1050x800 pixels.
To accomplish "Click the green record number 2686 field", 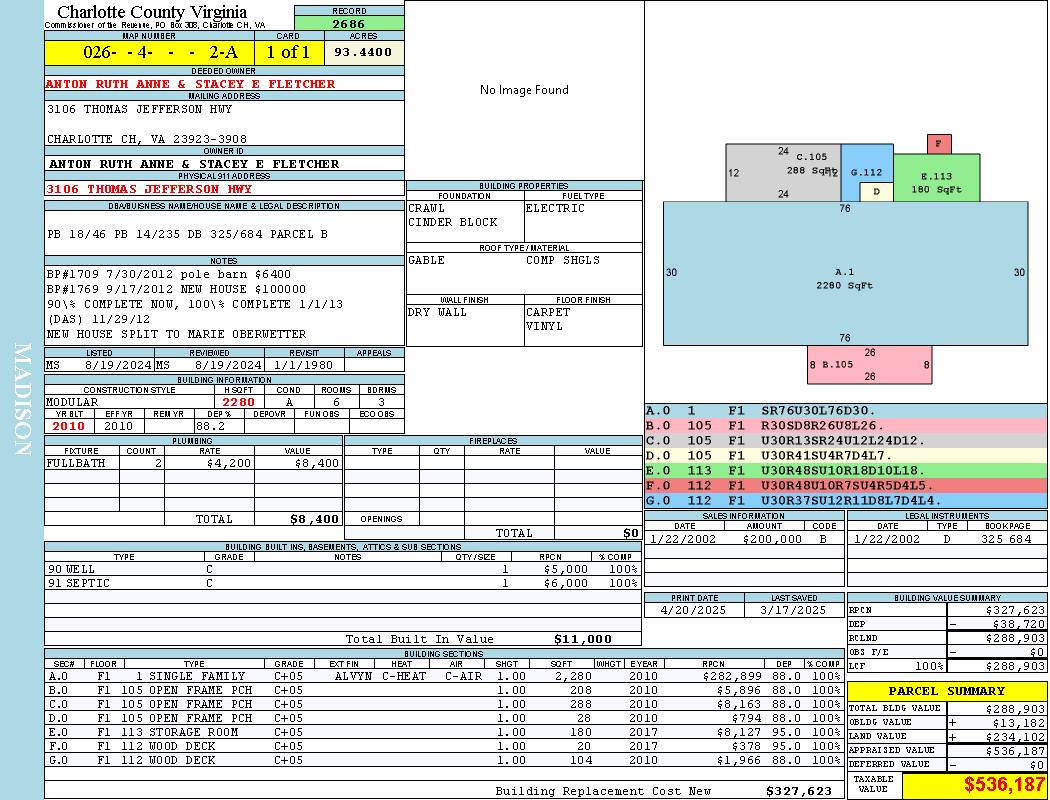I will 349,23.
